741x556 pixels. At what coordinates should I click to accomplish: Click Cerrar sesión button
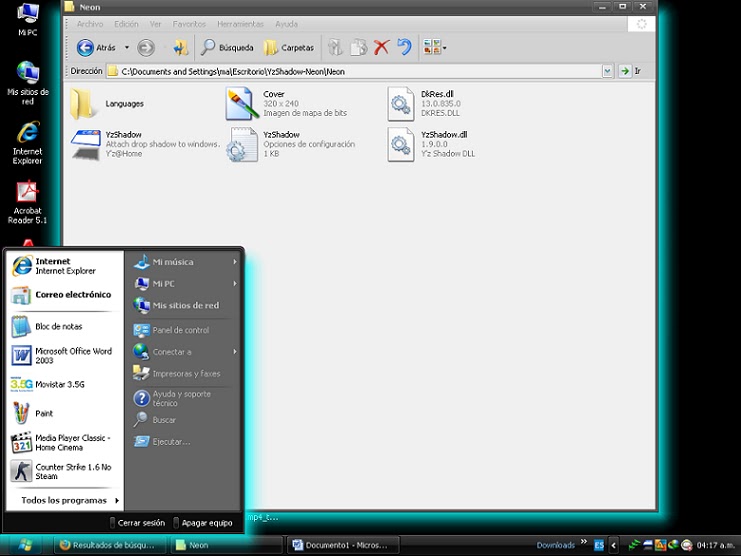tap(138, 523)
